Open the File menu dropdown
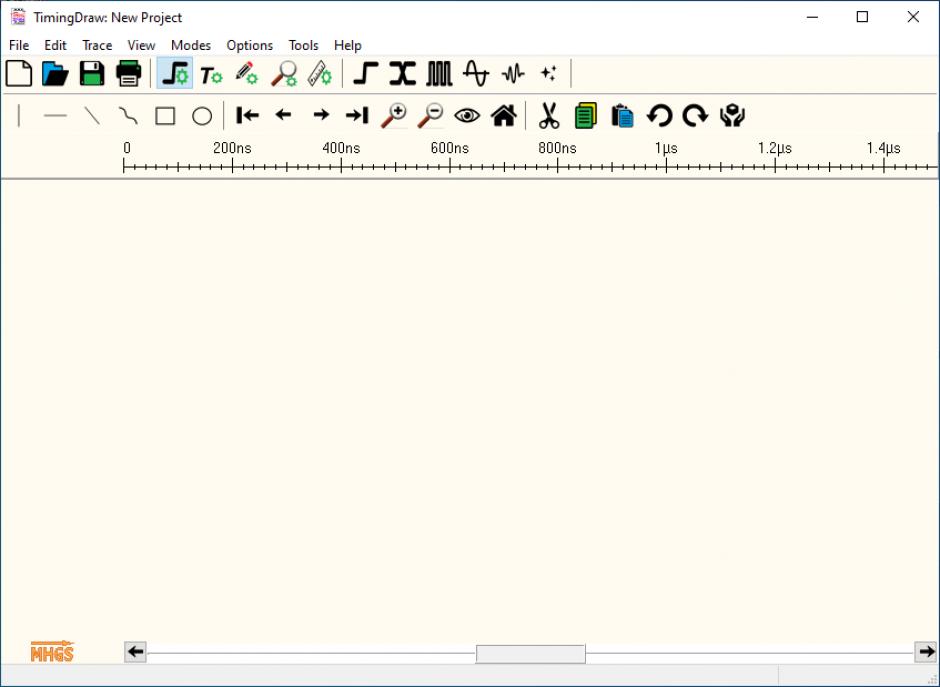The image size is (940, 687). click(x=19, y=45)
